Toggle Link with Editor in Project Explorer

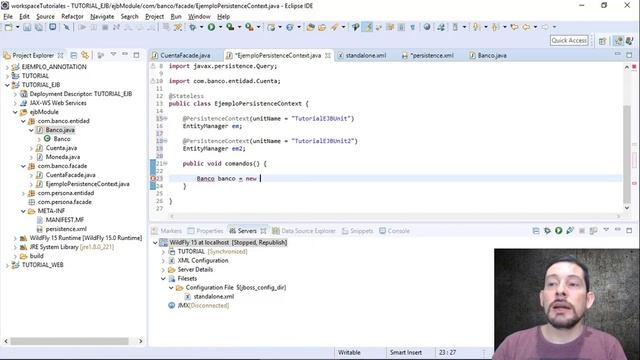coord(85,55)
